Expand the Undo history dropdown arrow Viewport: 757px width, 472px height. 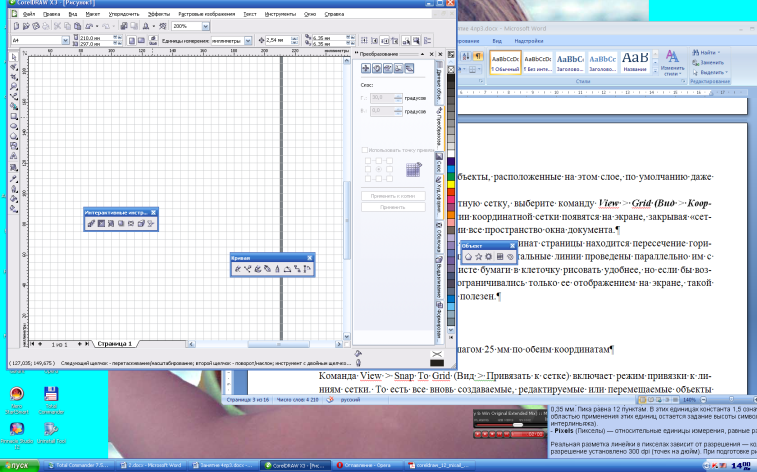coord(97,26)
